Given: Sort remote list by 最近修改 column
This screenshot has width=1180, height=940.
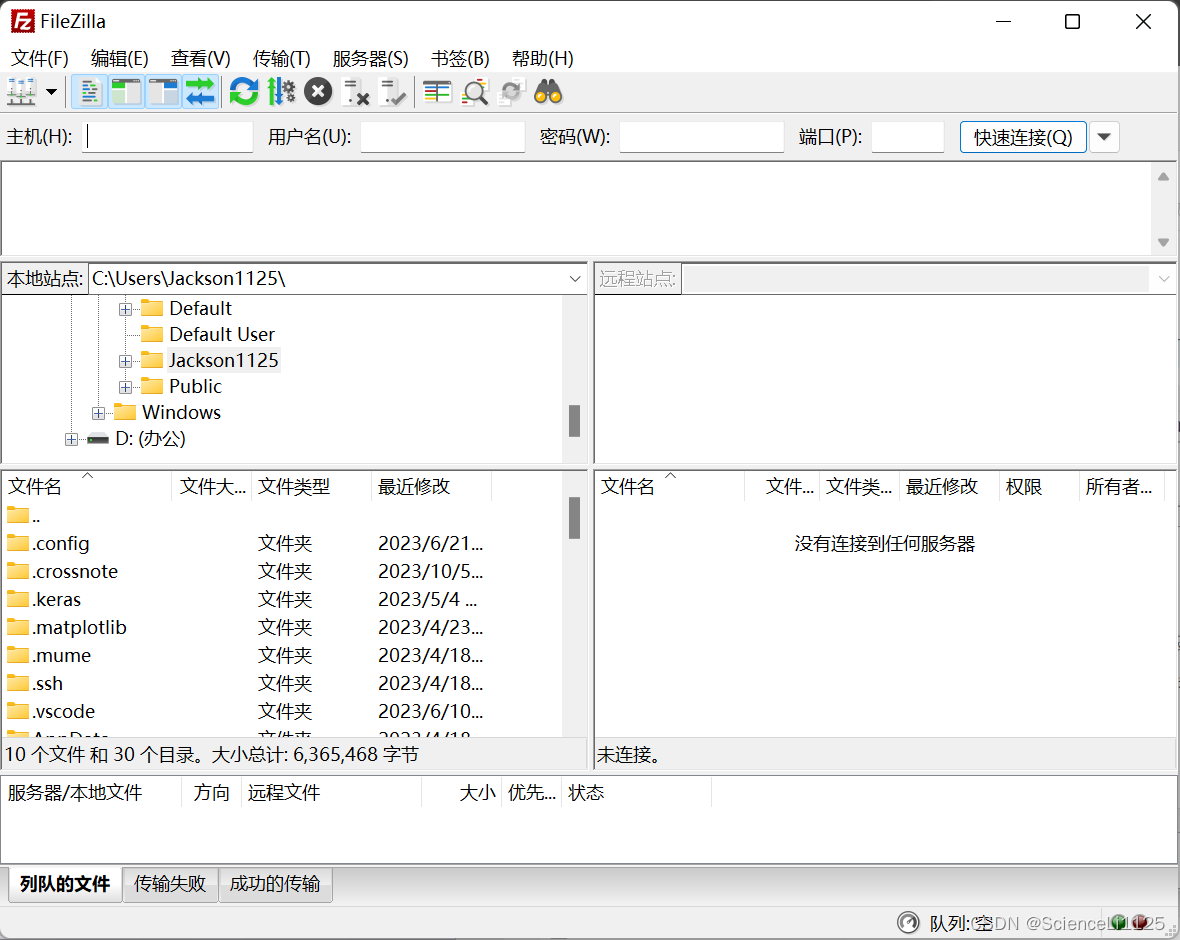Looking at the screenshot, I should (x=949, y=486).
